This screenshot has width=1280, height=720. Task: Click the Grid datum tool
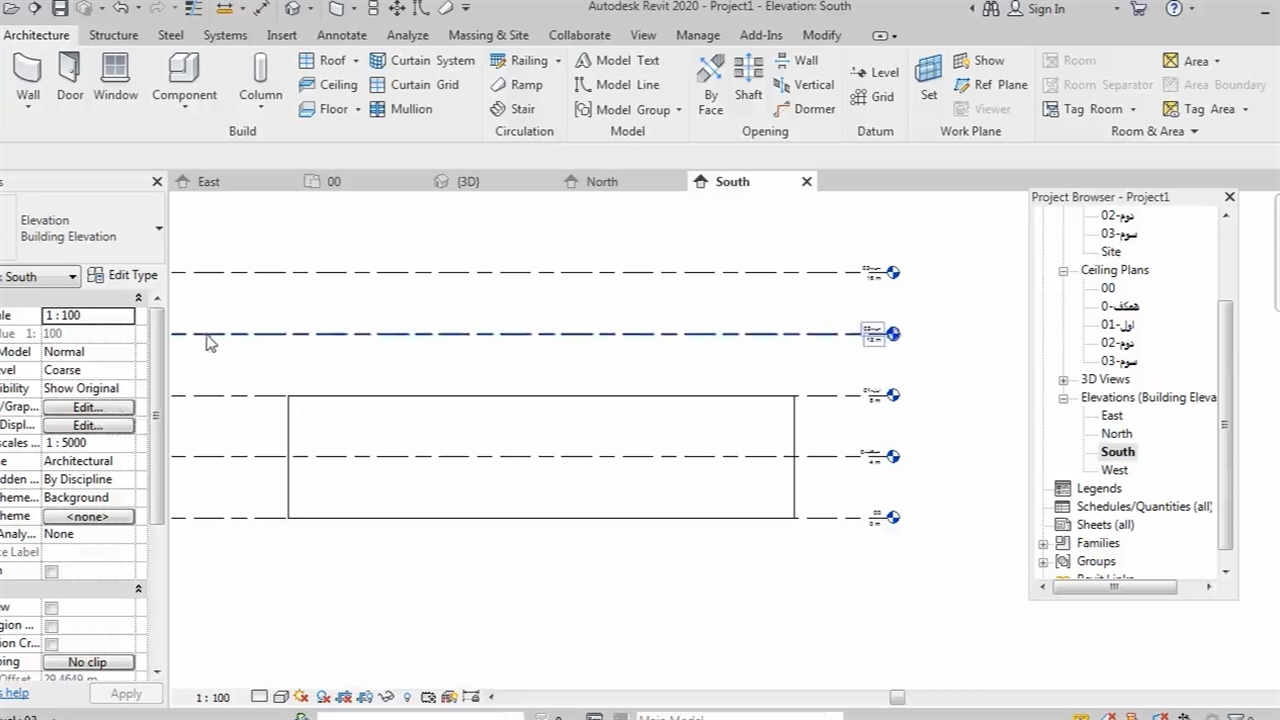[x=872, y=97]
